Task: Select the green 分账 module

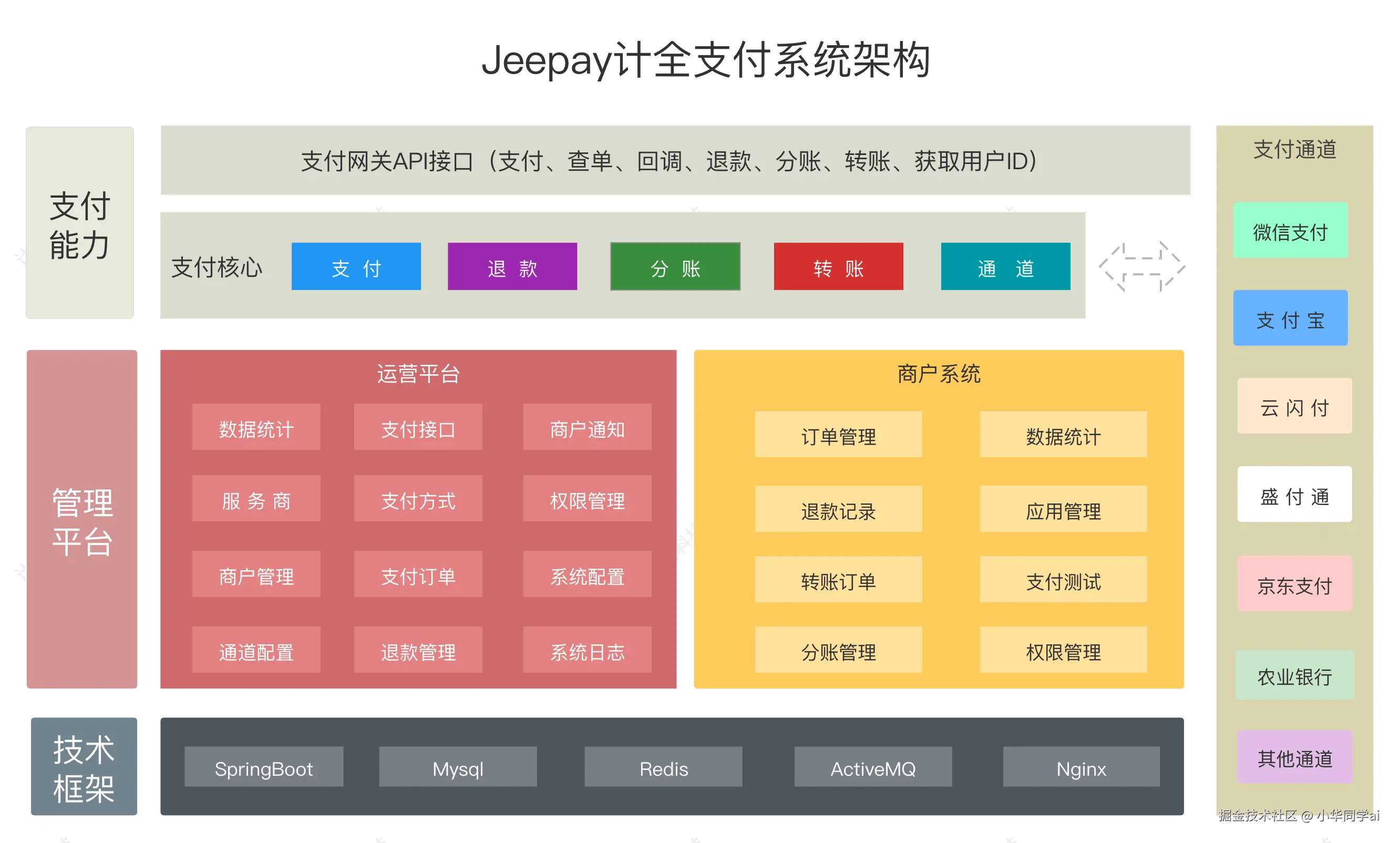Action: tap(675, 267)
